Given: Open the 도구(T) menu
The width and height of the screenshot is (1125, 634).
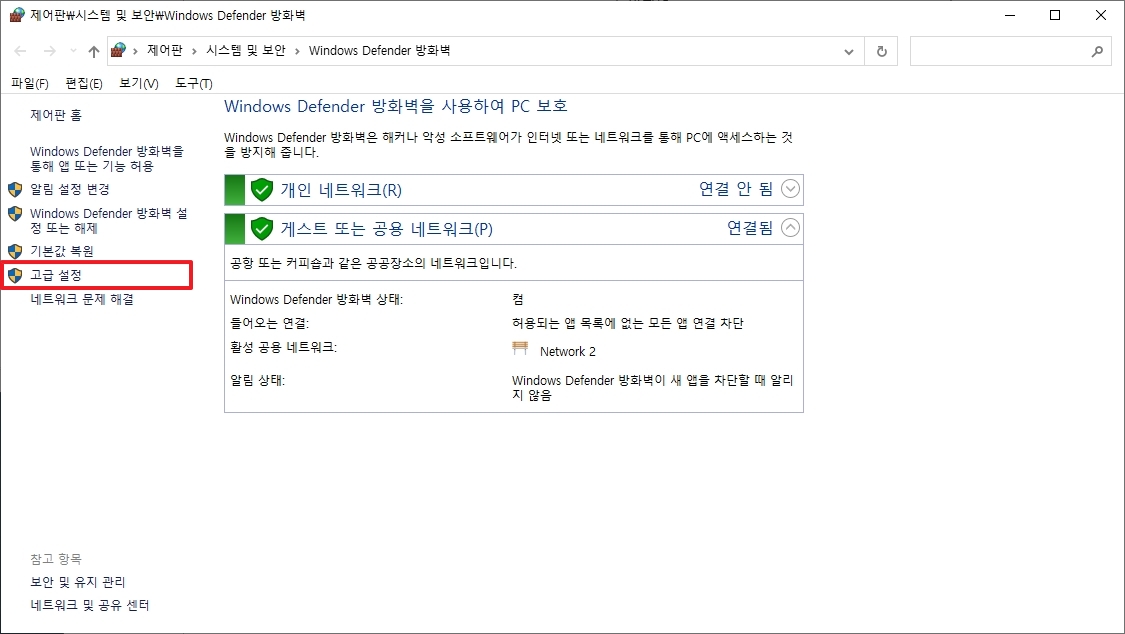Looking at the screenshot, I should tap(194, 83).
